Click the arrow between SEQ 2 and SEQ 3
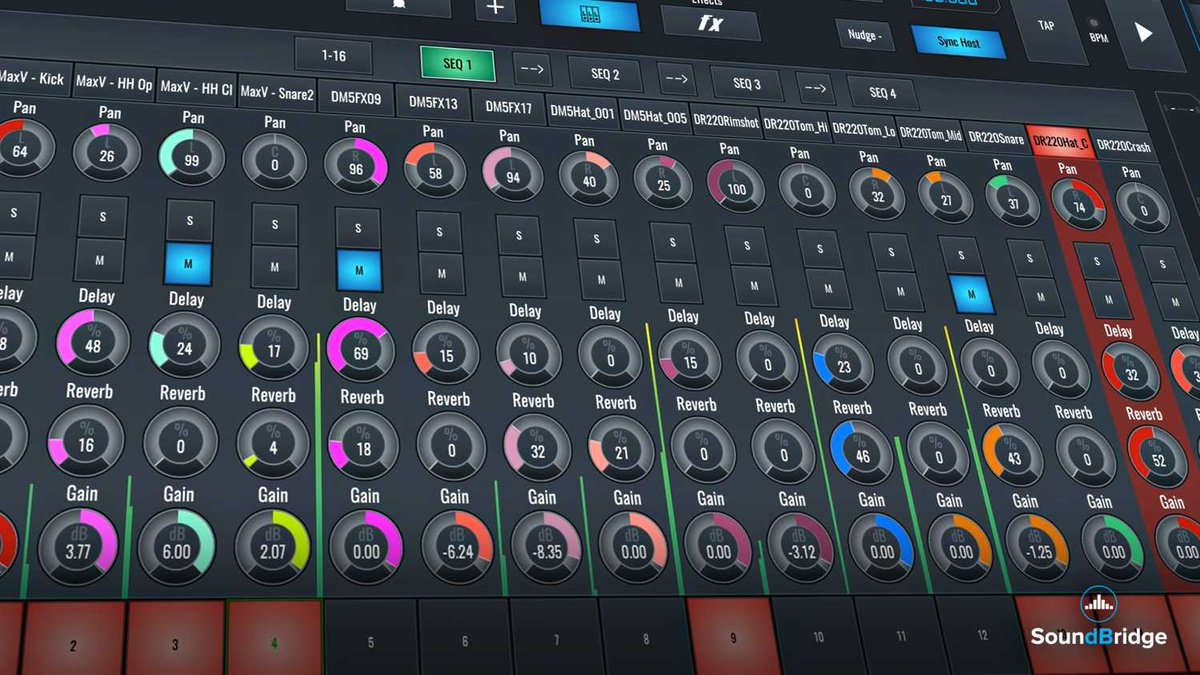 click(676, 79)
